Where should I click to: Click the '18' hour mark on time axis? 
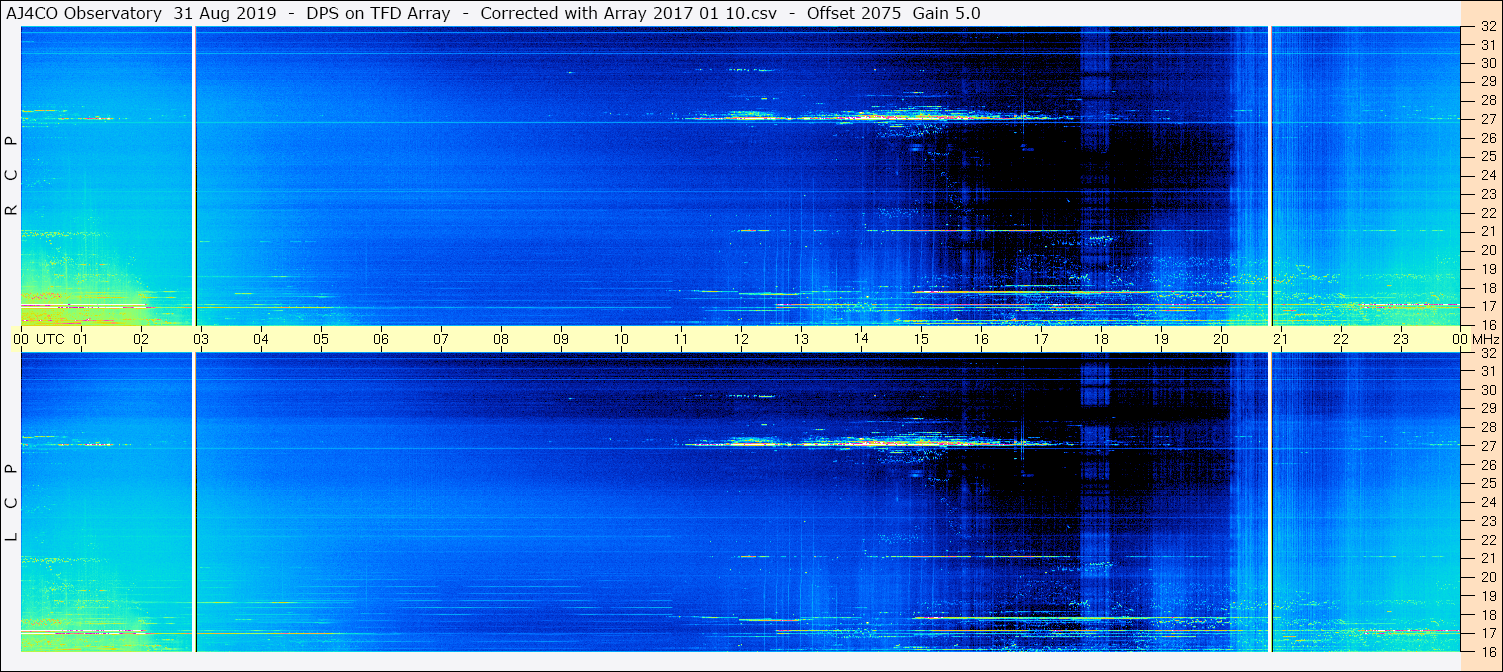(1101, 339)
